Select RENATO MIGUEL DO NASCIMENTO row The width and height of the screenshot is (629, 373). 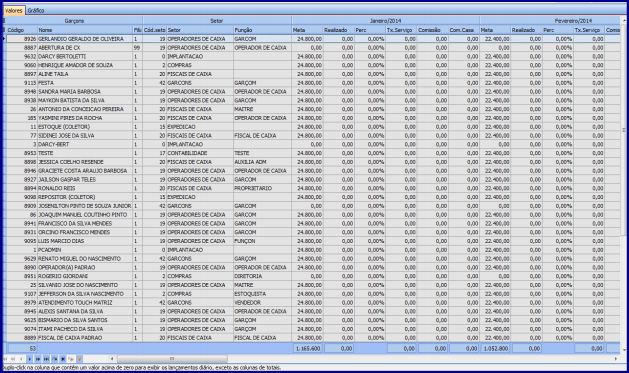click(x=313, y=259)
